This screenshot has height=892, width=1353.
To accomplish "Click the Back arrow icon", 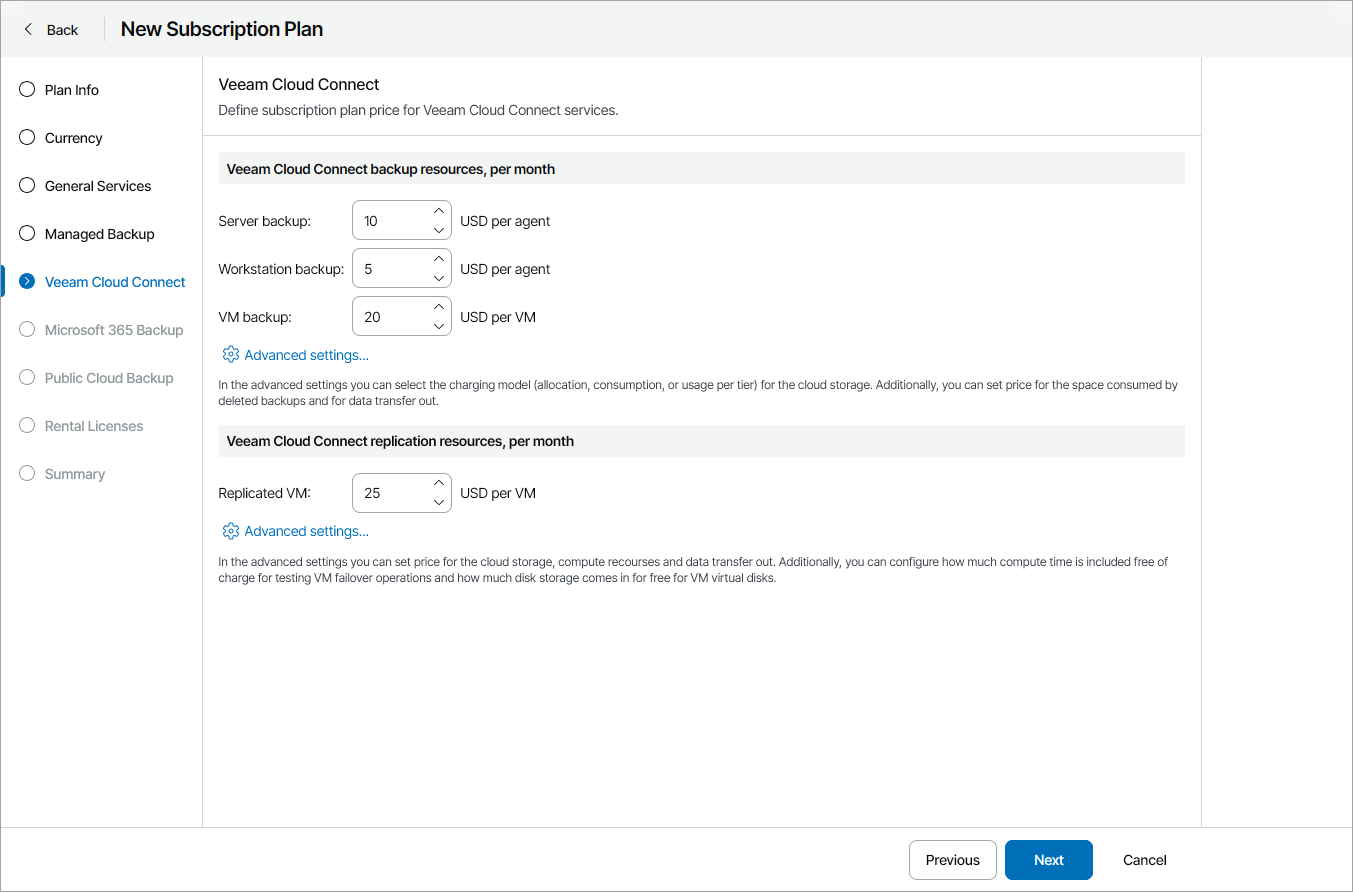I will [x=28, y=29].
